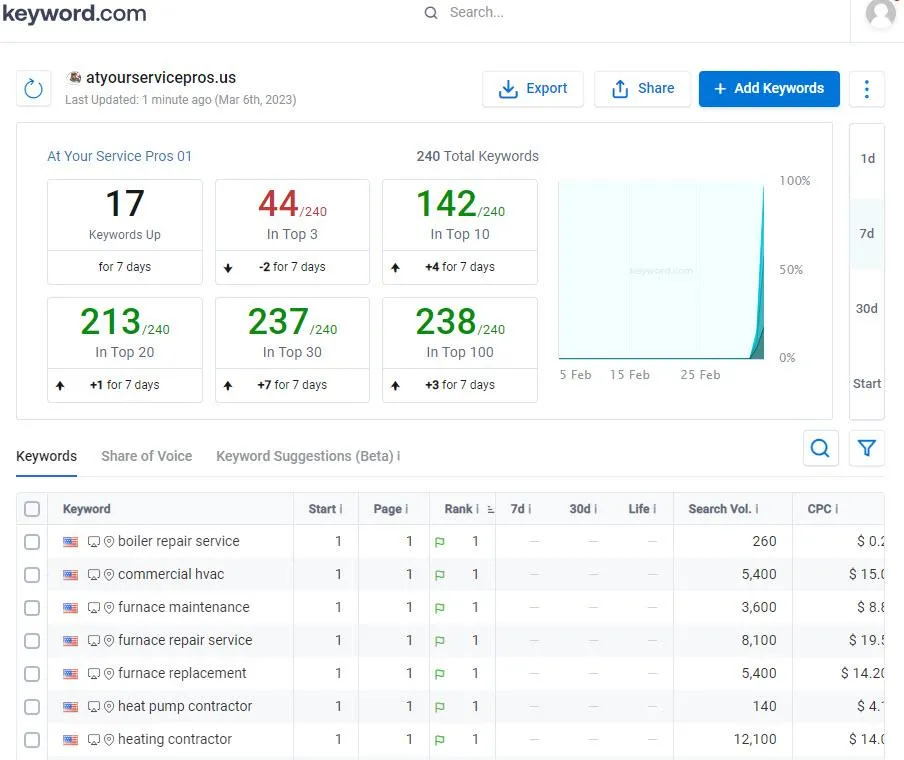Screen dimensions: 904x760
Task: Select the furnace replacement row checkbox
Action: [x=32, y=674]
